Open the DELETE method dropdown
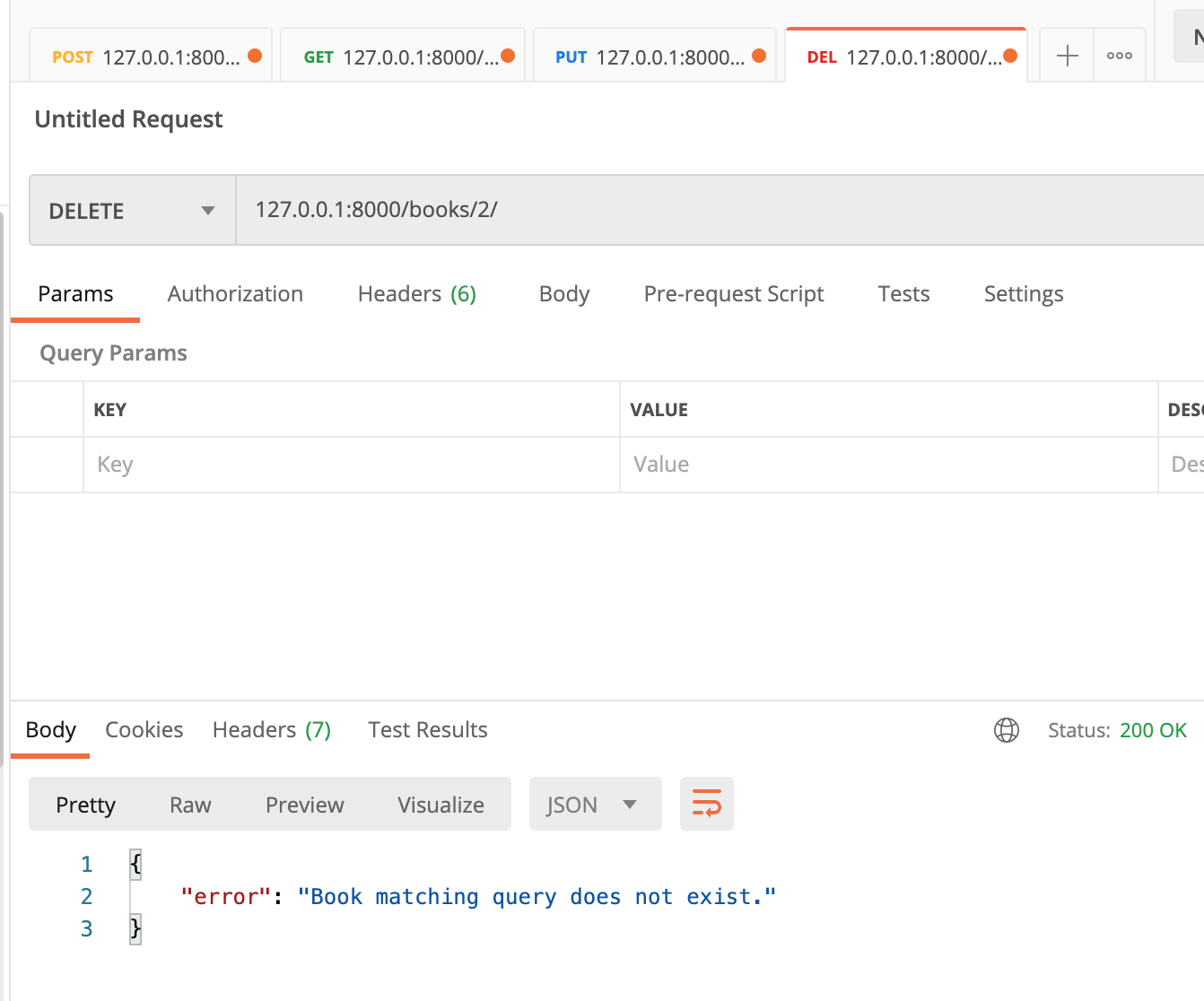 (133, 211)
